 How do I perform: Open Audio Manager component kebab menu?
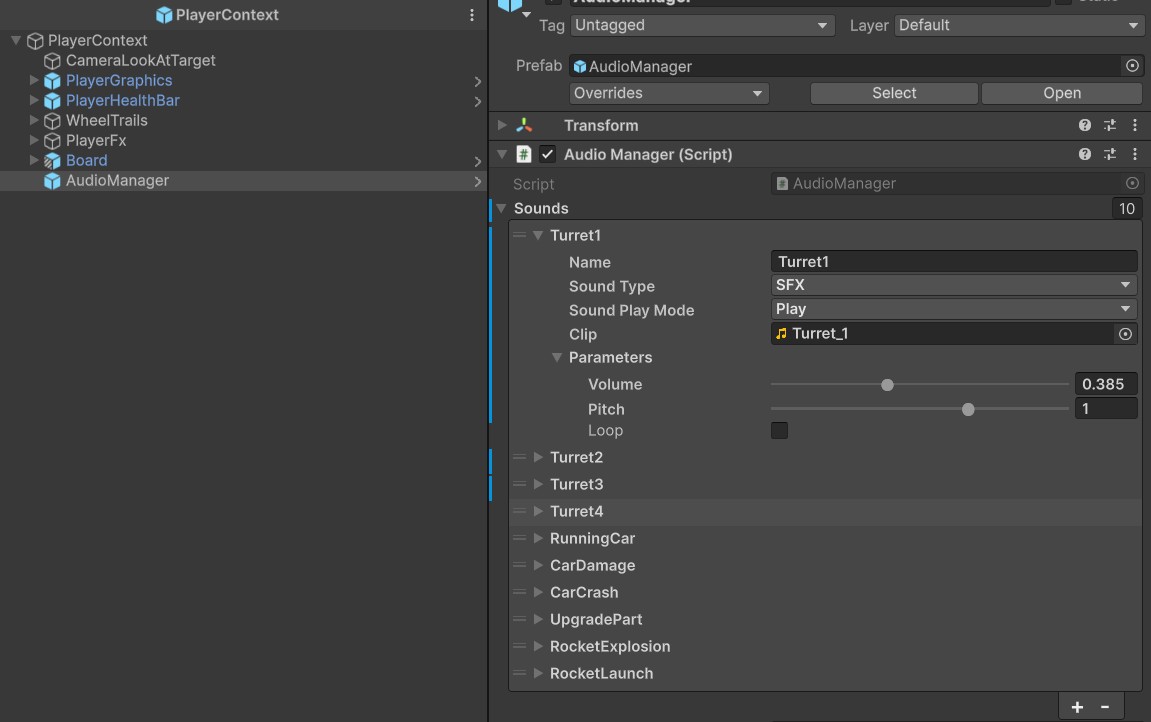pyautogui.click(x=1135, y=155)
